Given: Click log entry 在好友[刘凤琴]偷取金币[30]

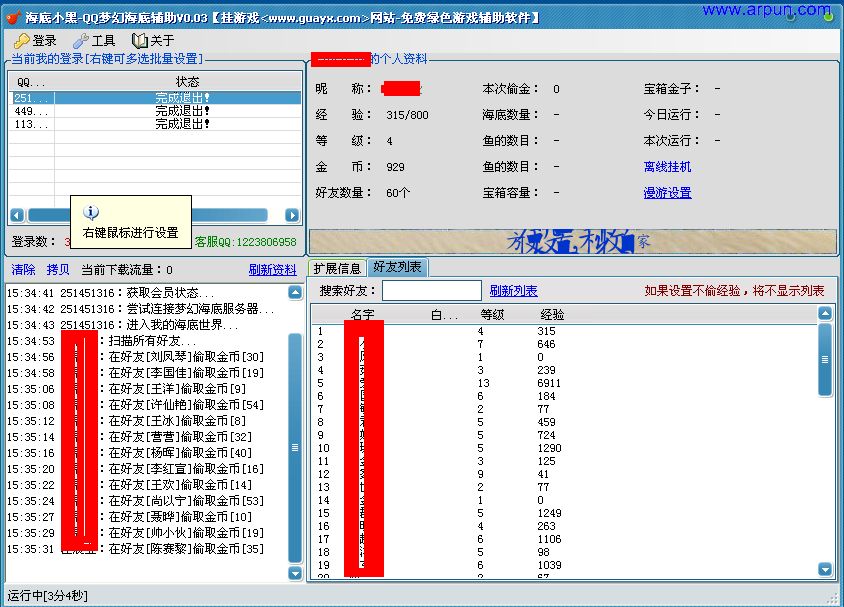Looking at the screenshot, I should click(186, 357).
